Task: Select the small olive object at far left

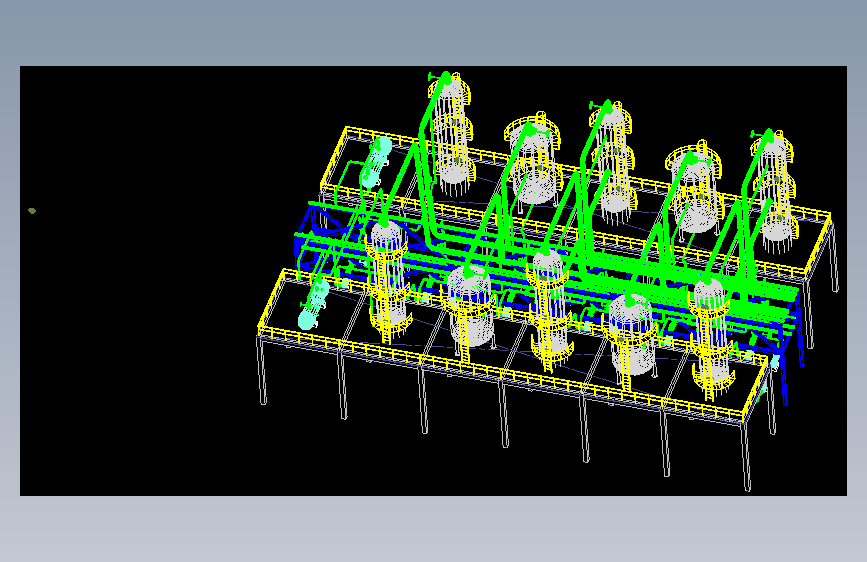Action: pyautogui.click(x=32, y=211)
